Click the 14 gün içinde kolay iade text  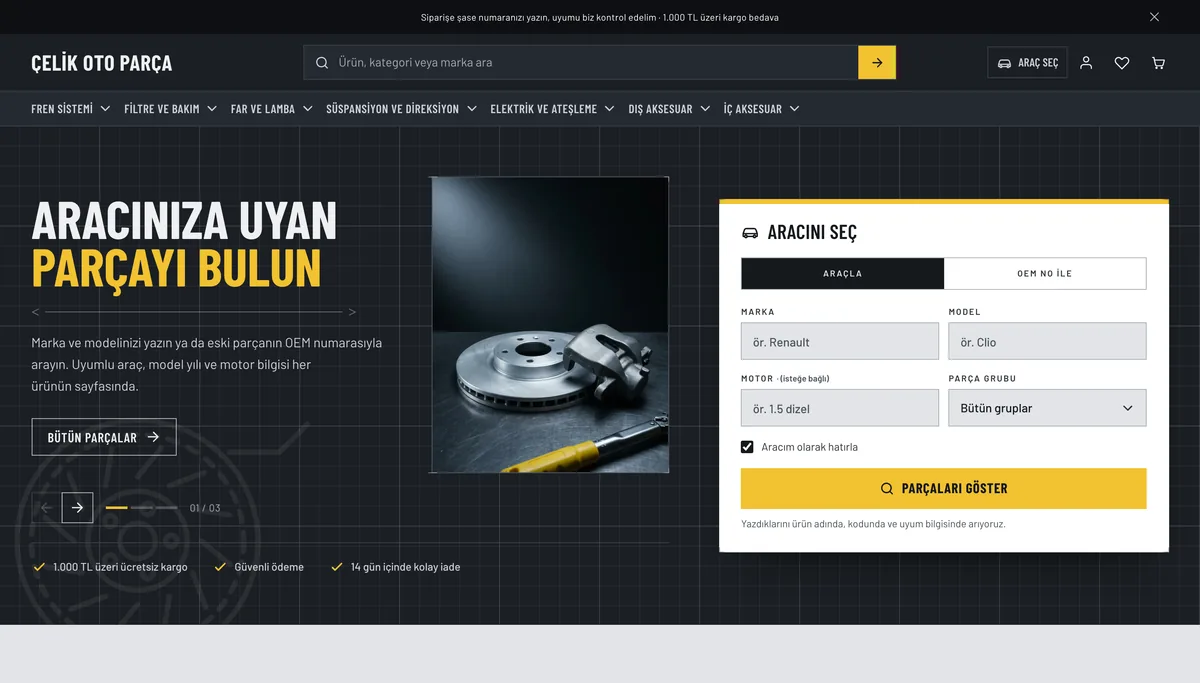405,567
